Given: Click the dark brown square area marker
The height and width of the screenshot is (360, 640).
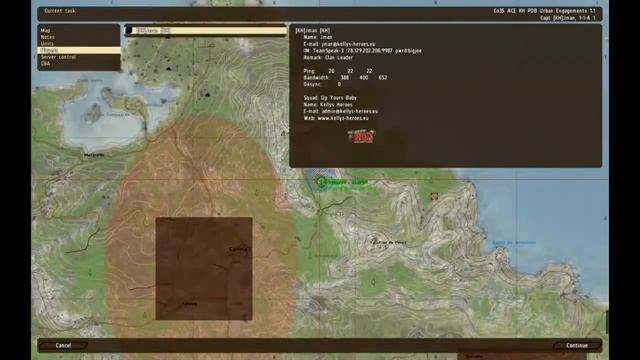Looking at the screenshot, I should coord(204,269).
